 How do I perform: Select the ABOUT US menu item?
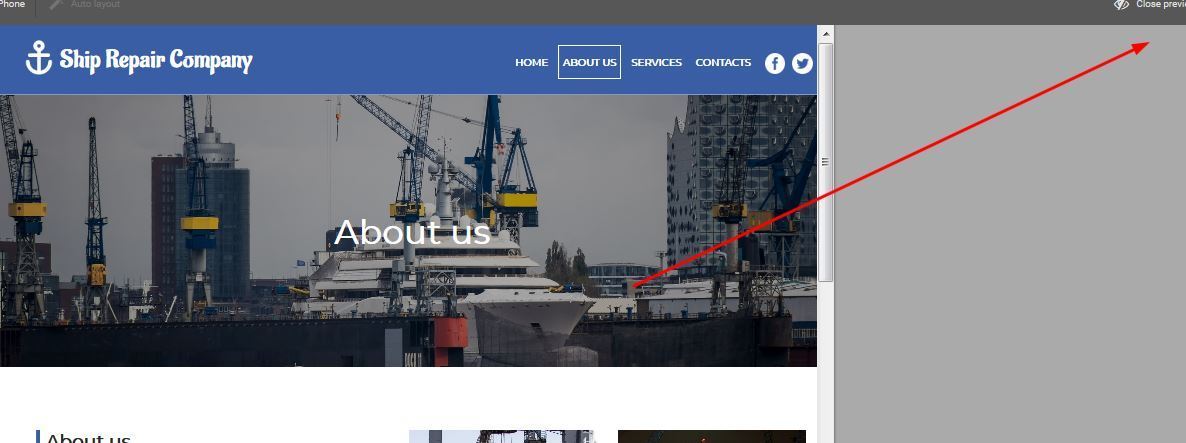tap(589, 62)
